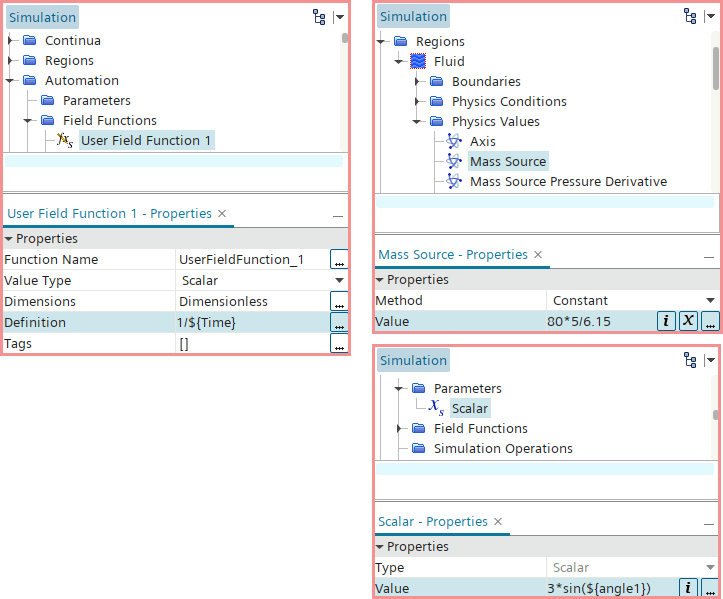Click the User Field Function 1 icon
Image resolution: width=723 pixels, height=599 pixels.
coord(65,141)
